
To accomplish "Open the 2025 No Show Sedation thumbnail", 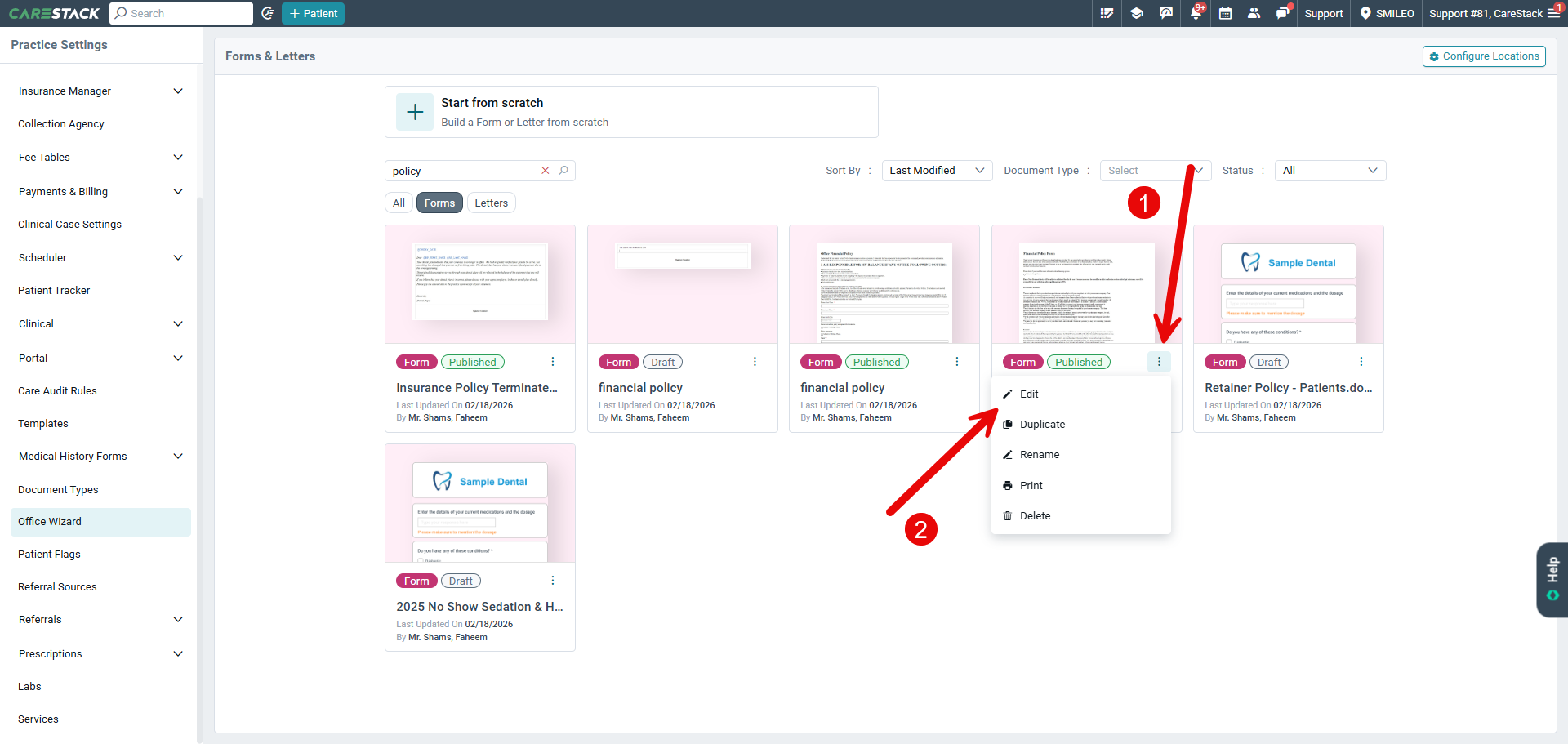I will [480, 503].
